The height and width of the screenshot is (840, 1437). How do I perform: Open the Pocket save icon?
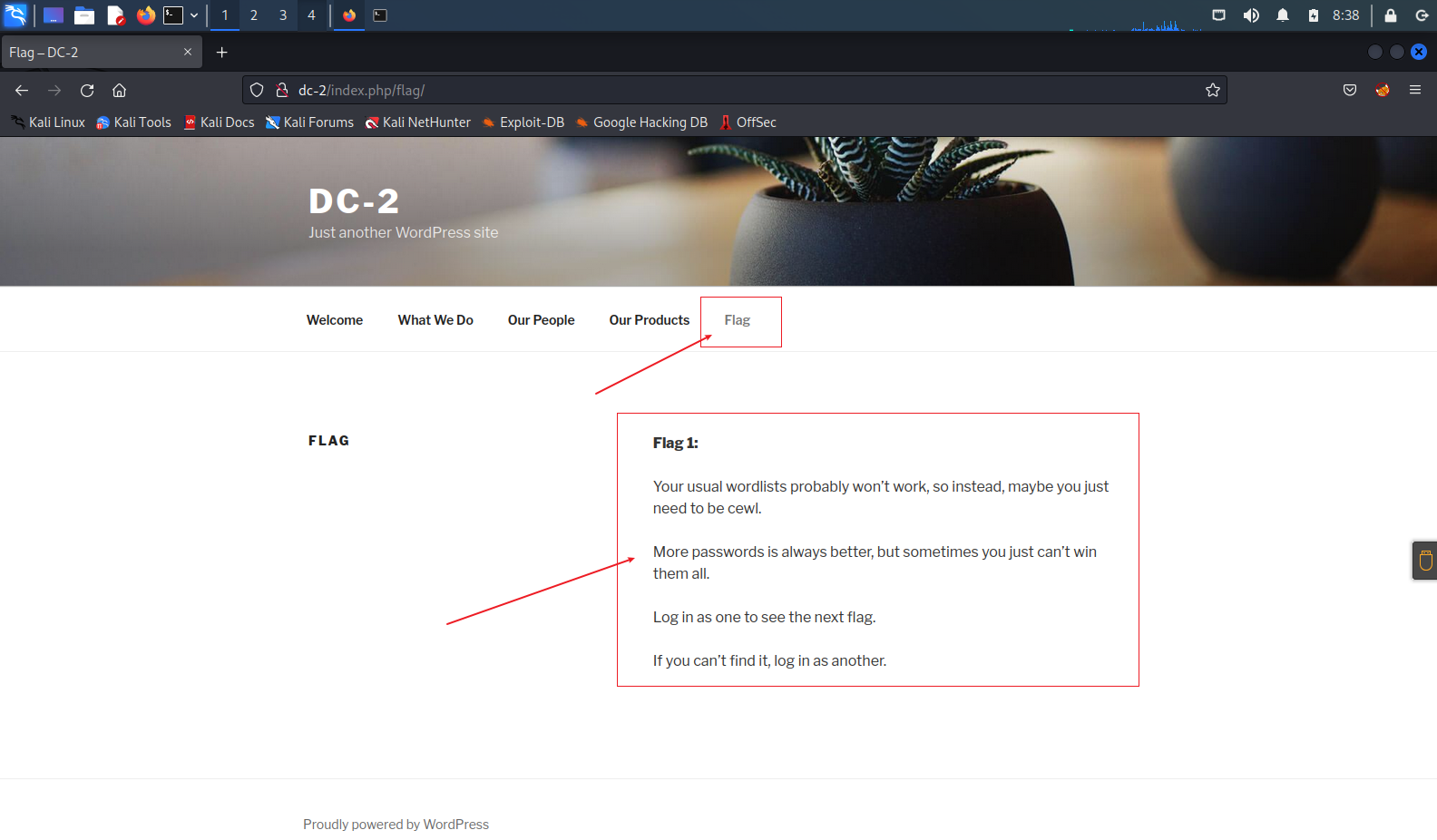click(x=1350, y=90)
